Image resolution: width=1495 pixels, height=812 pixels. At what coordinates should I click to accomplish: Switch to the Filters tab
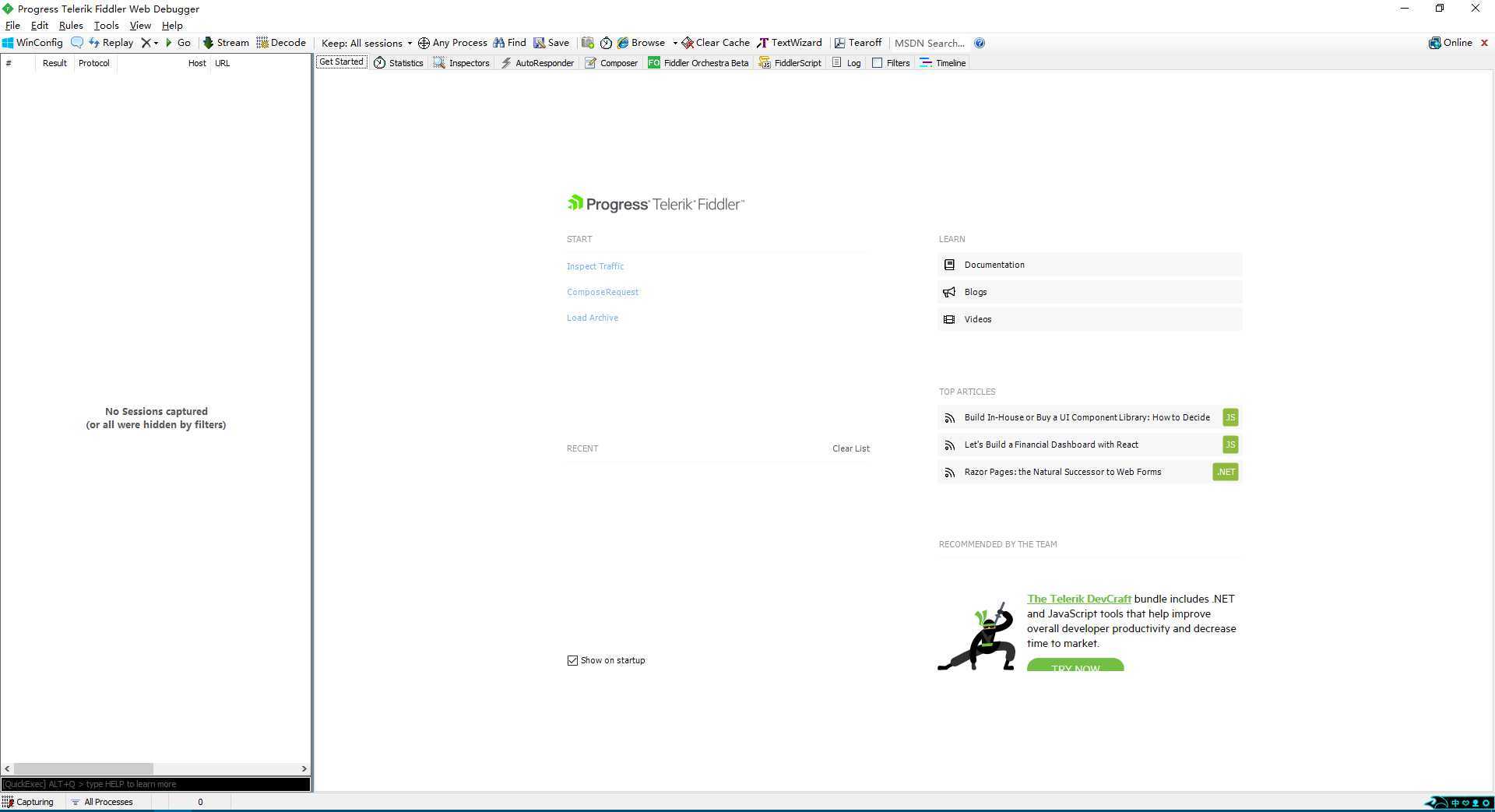[891, 63]
